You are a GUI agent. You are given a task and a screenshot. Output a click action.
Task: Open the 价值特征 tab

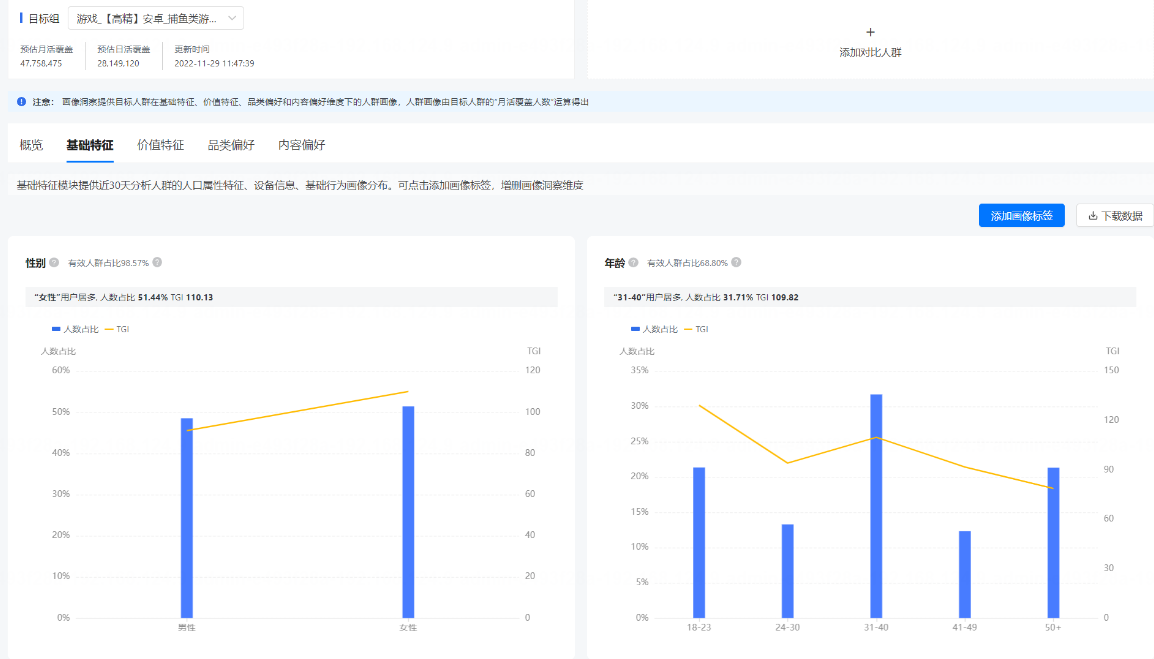[x=160, y=145]
